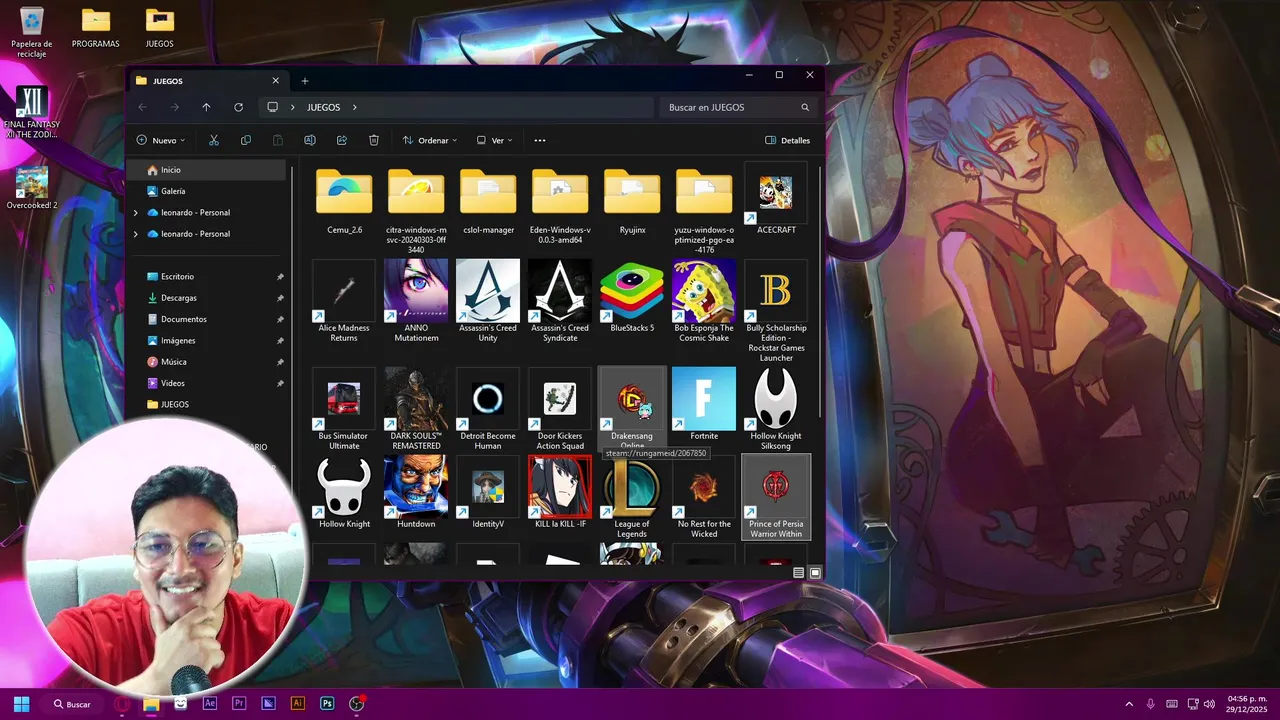
Task: Open Documentos in the navigation pane
Action: click(208, 319)
